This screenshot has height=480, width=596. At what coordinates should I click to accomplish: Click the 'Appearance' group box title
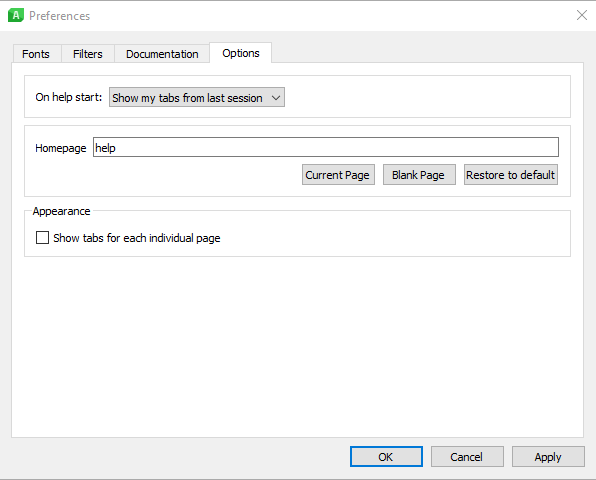(x=61, y=211)
